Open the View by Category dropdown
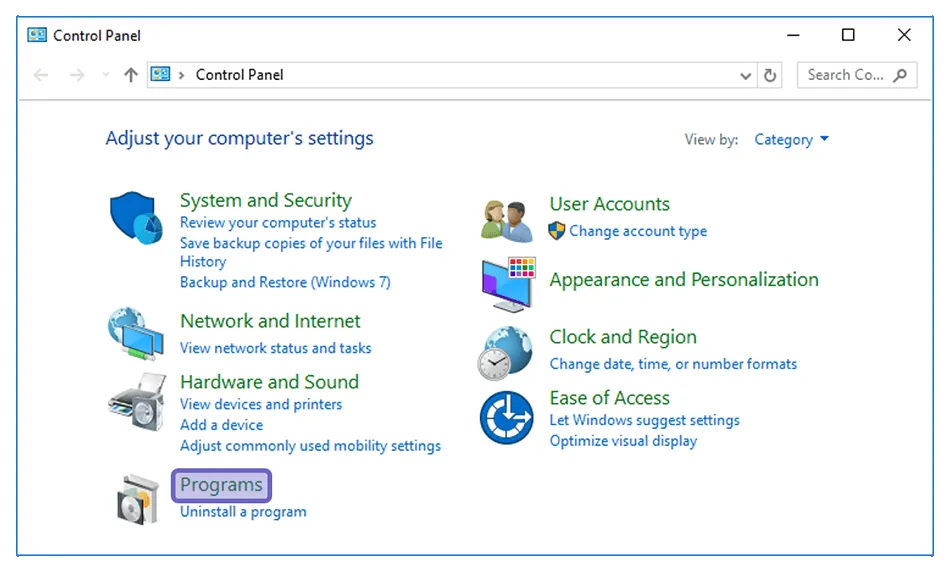950x572 pixels. pos(791,139)
